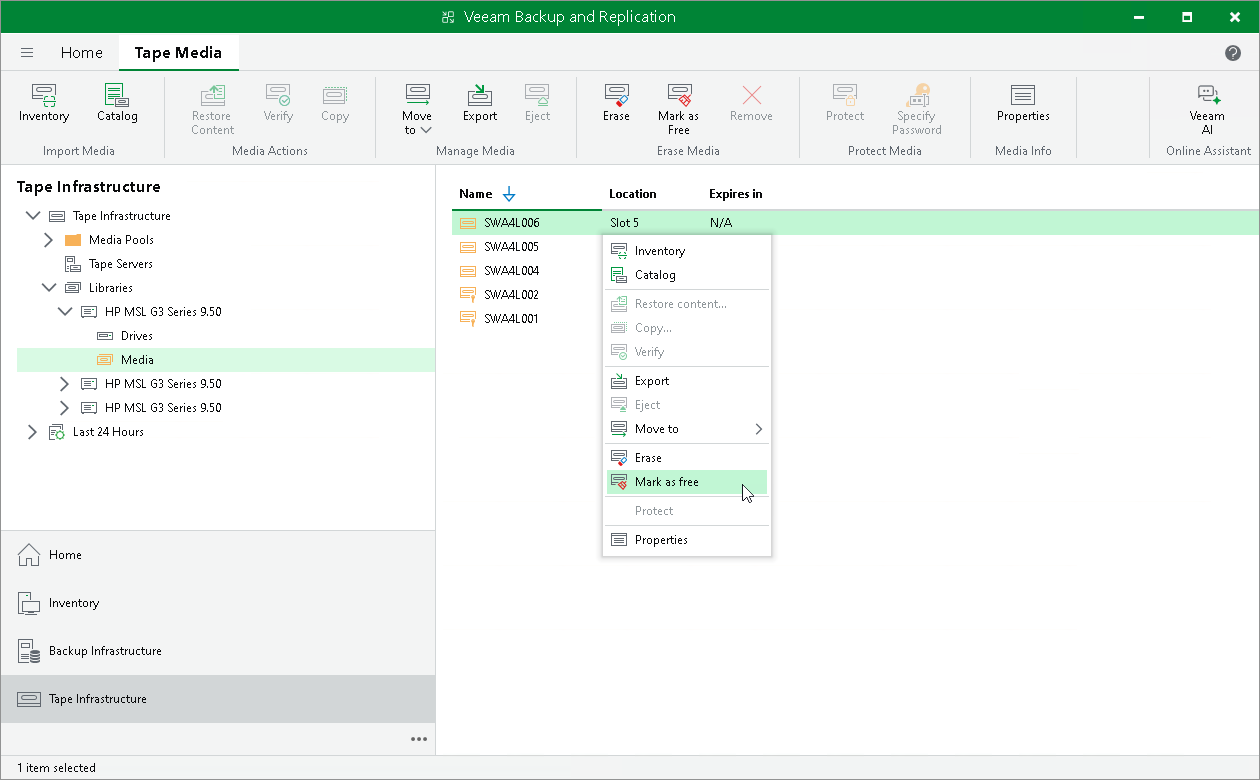Choose Export from the context menu
This screenshot has width=1260, height=780.
pos(687,381)
